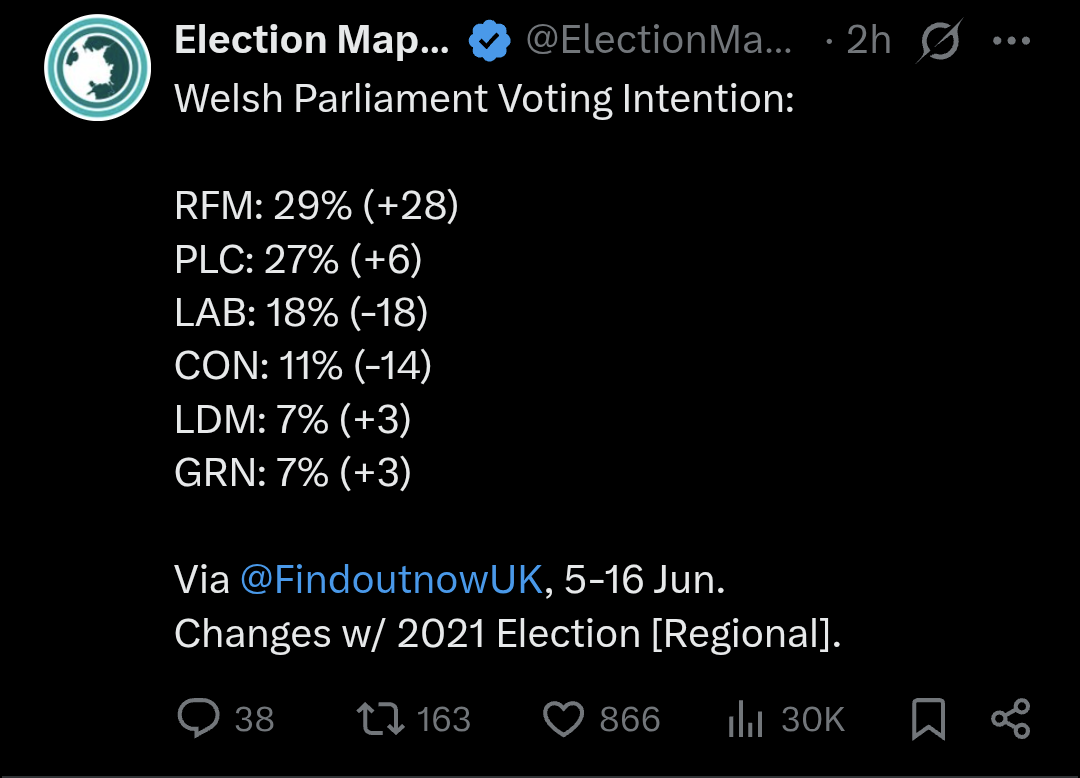The height and width of the screenshot is (778, 1080).
Task: Open the @FindoutnowUK mention link
Action: tap(391, 580)
